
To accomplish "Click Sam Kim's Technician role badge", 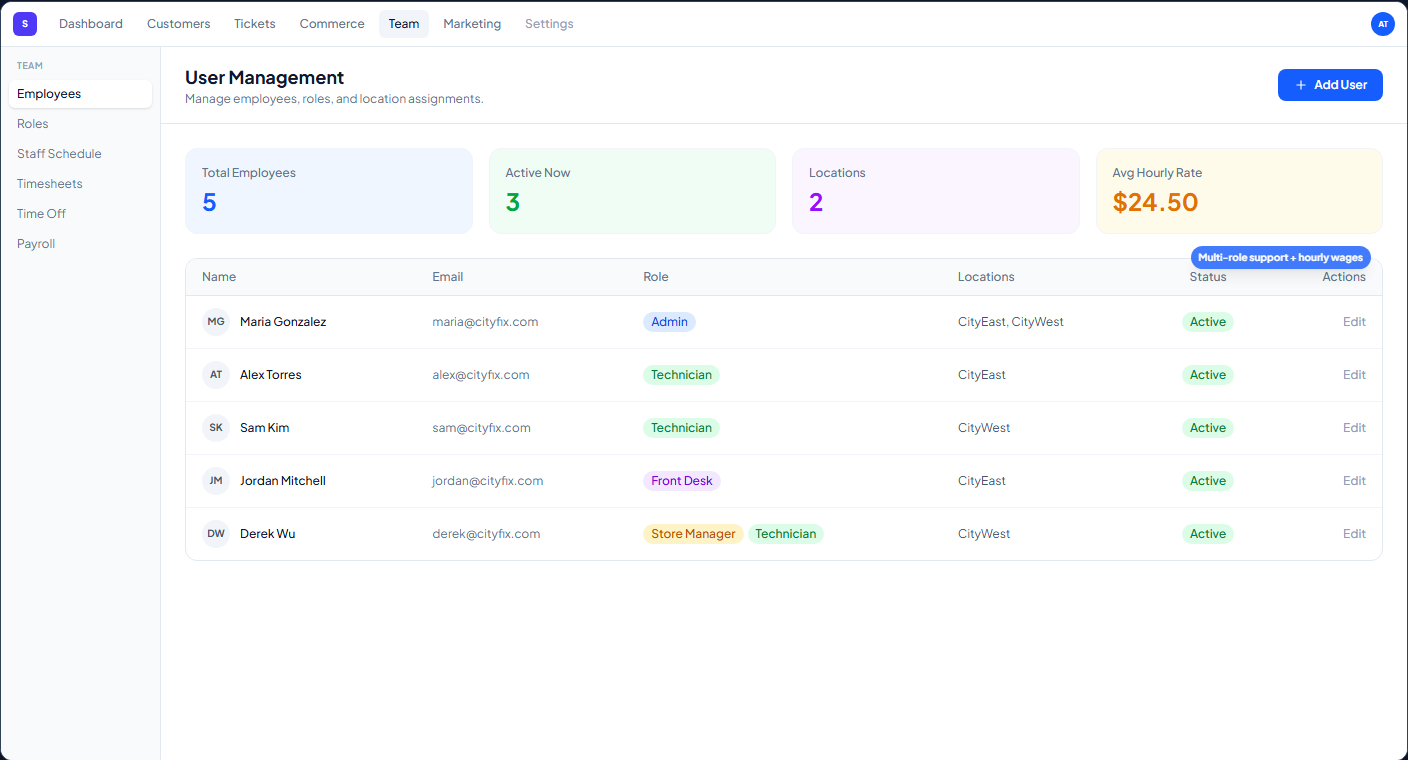I will click(x=681, y=428).
